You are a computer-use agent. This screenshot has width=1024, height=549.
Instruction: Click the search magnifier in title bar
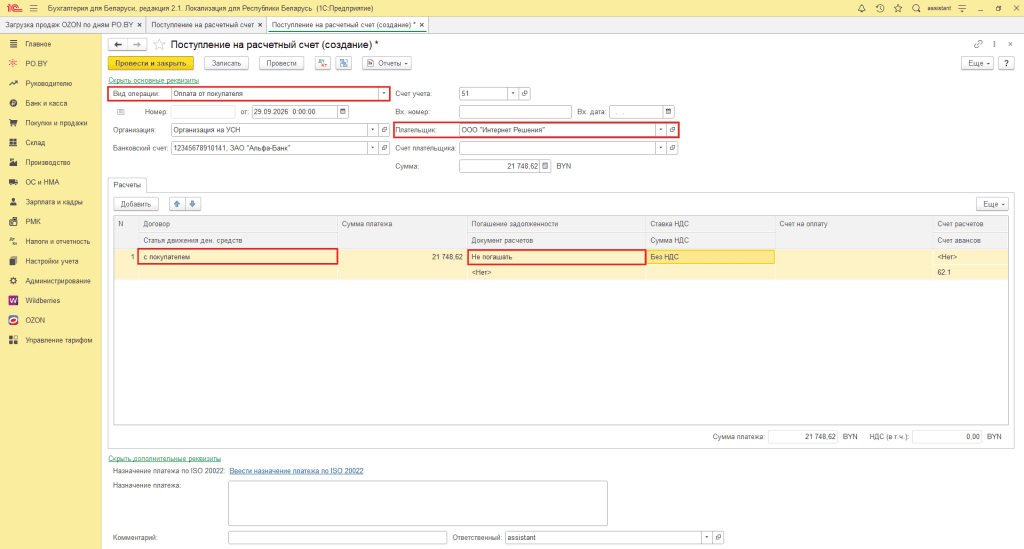(916, 8)
